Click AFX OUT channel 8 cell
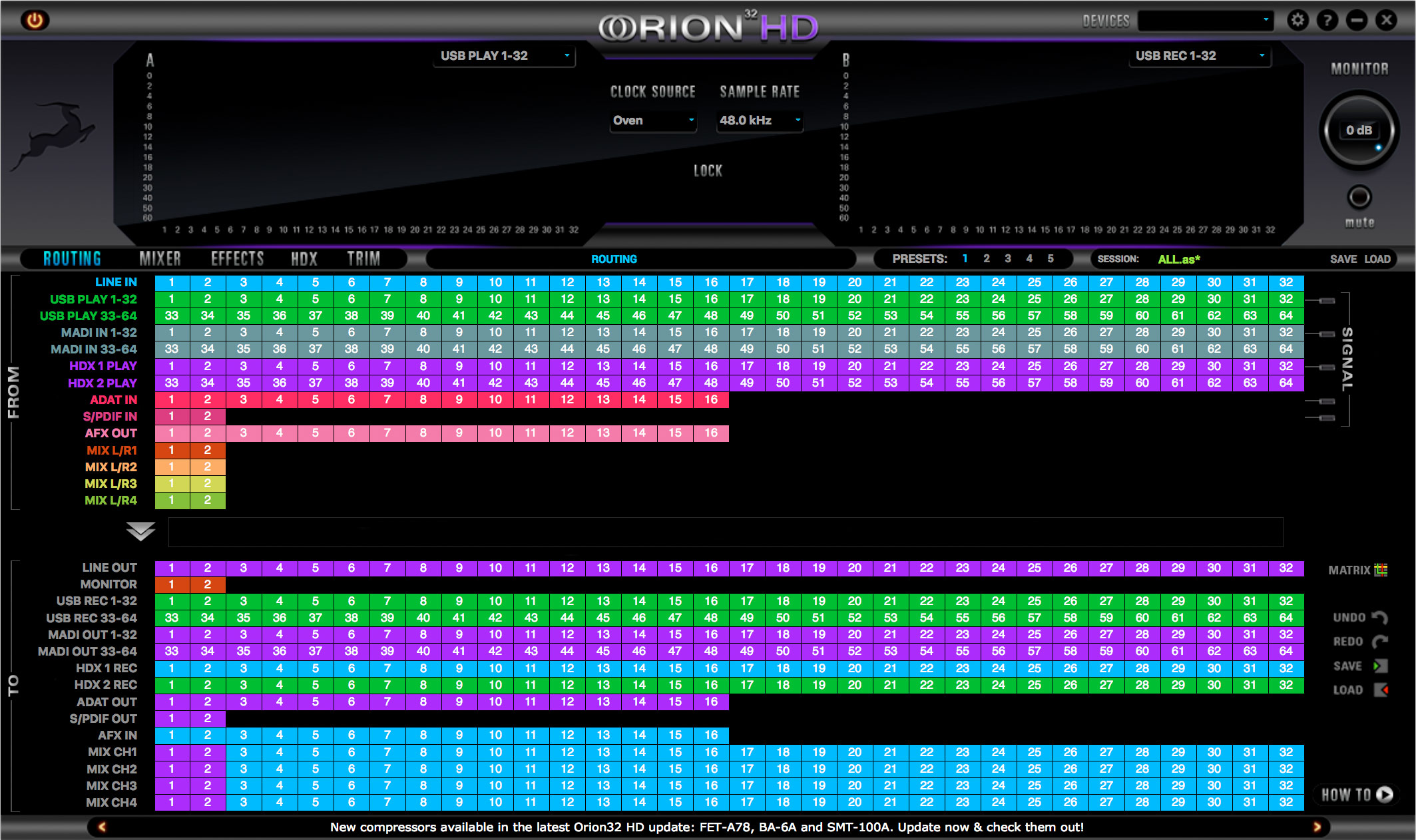This screenshot has height=840, width=1416. pos(423,433)
